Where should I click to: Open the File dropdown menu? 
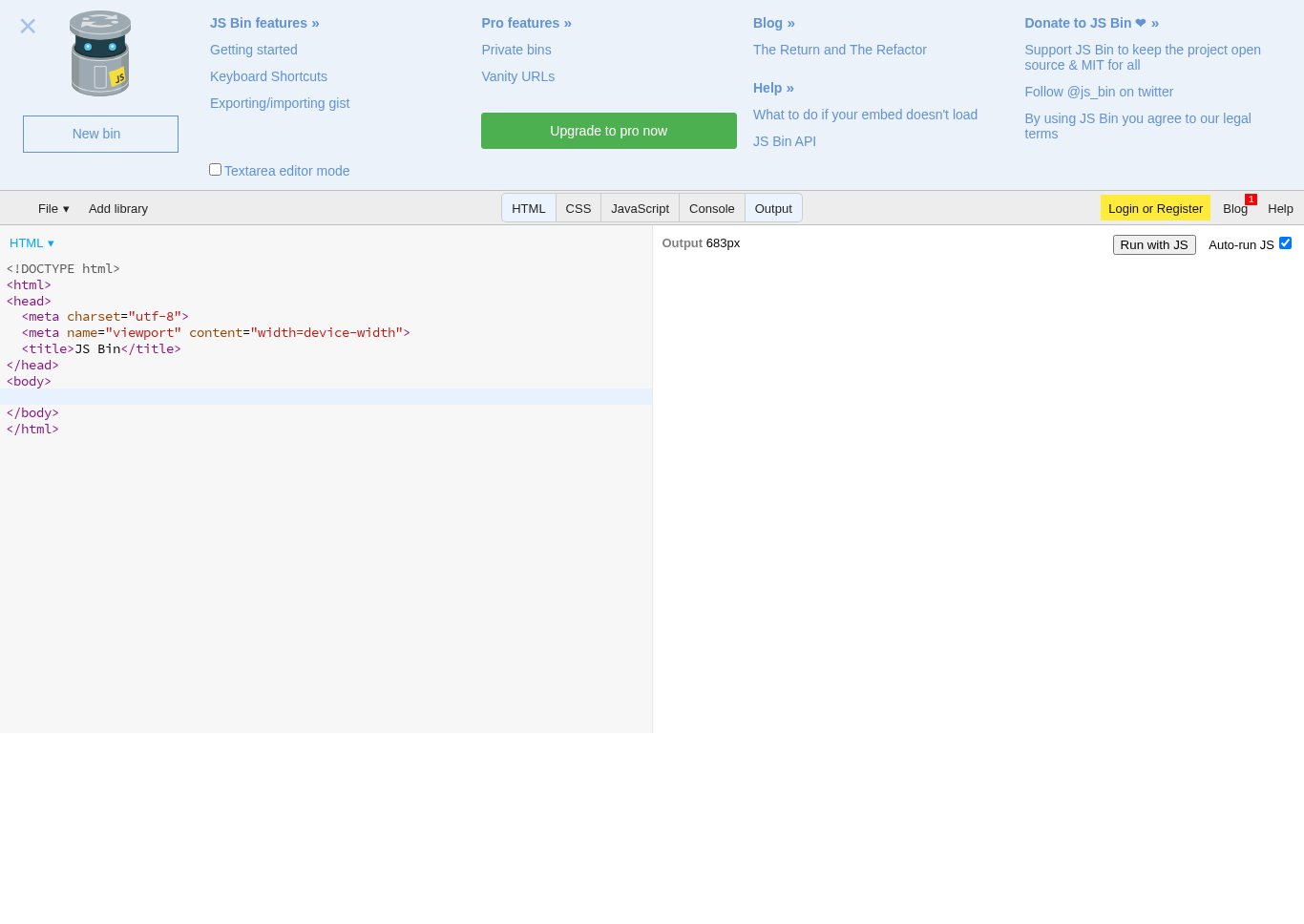(x=53, y=208)
